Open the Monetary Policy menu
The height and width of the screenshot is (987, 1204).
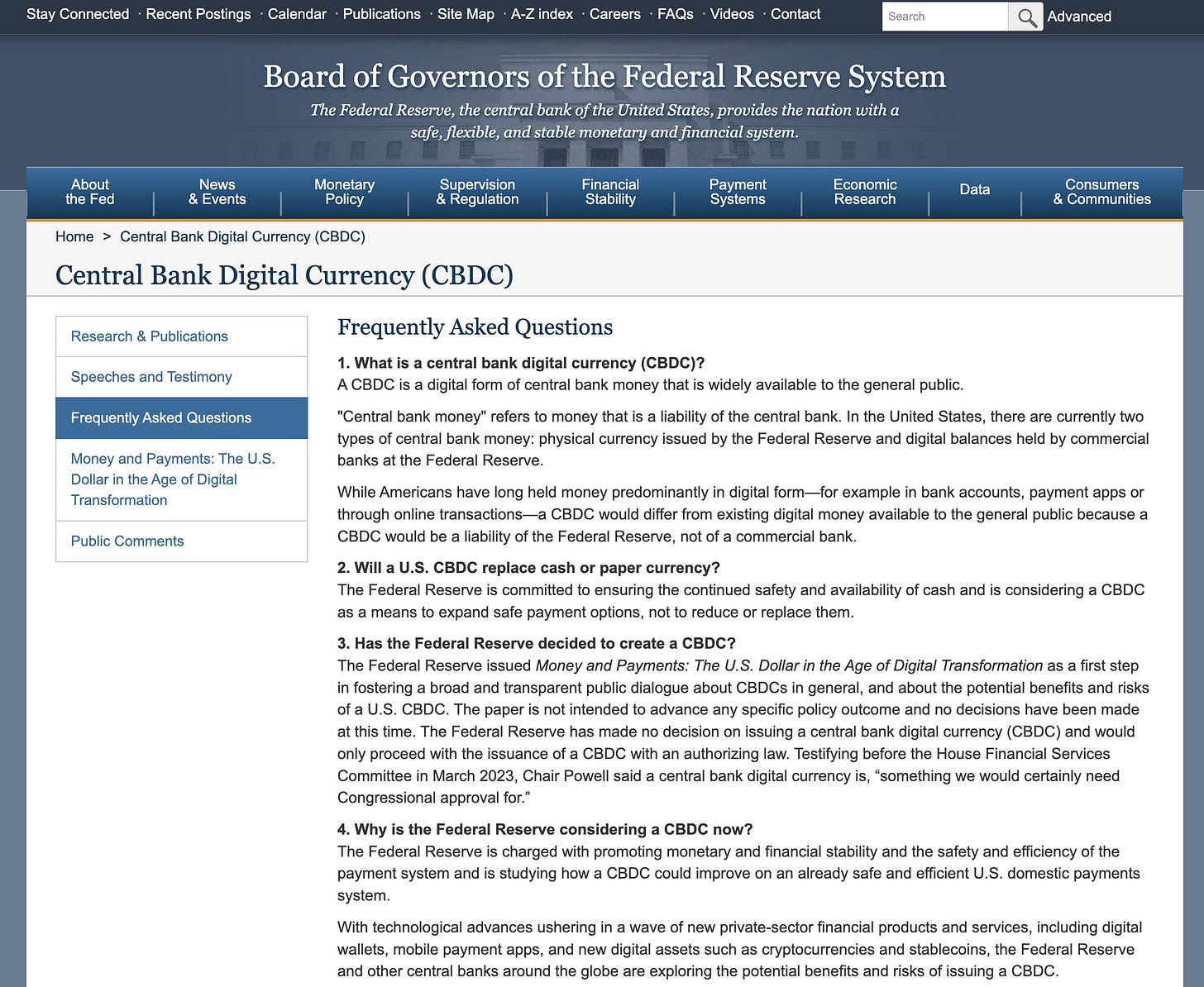(344, 192)
